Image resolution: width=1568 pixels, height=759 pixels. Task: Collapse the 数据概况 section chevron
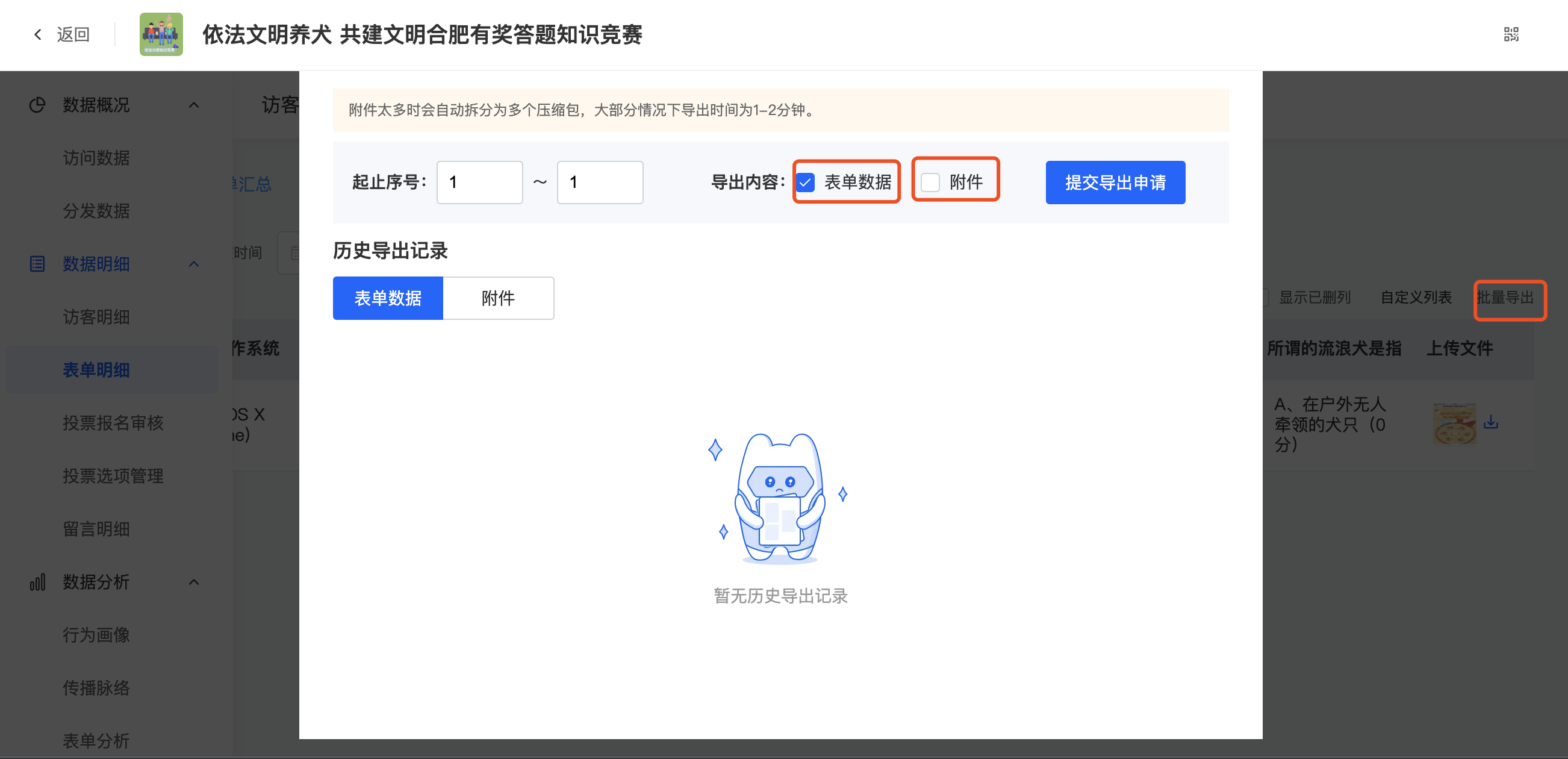point(193,105)
